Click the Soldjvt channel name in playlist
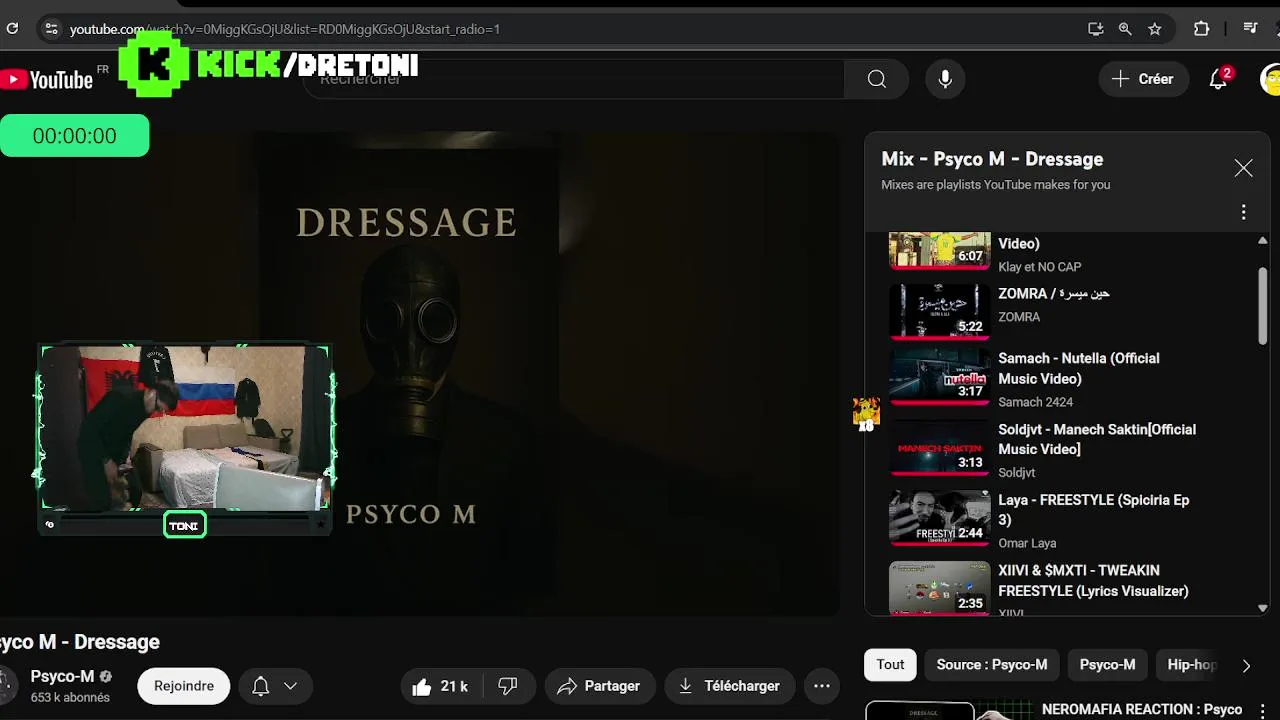 1017,473
